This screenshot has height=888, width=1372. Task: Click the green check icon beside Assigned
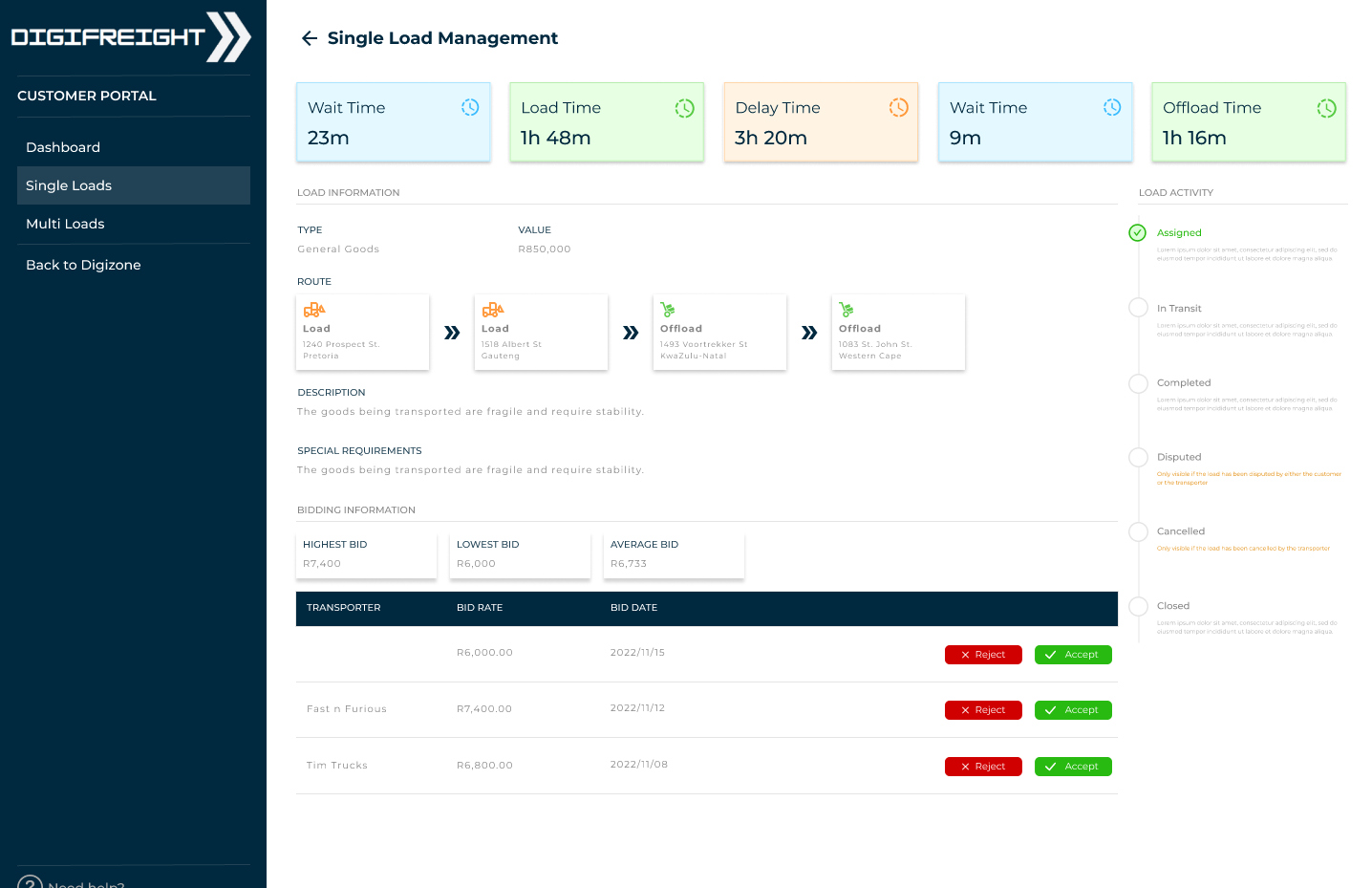coord(1137,232)
